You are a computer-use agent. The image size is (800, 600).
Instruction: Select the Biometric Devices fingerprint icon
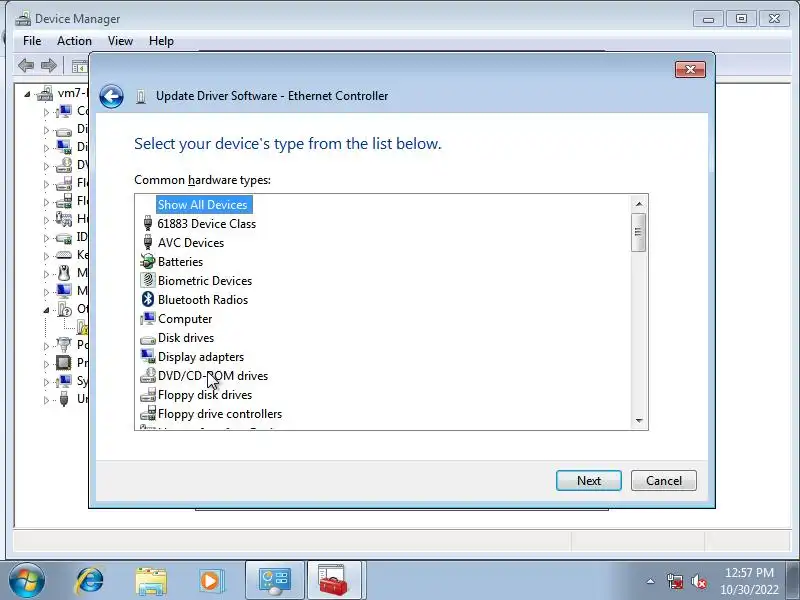pos(147,280)
